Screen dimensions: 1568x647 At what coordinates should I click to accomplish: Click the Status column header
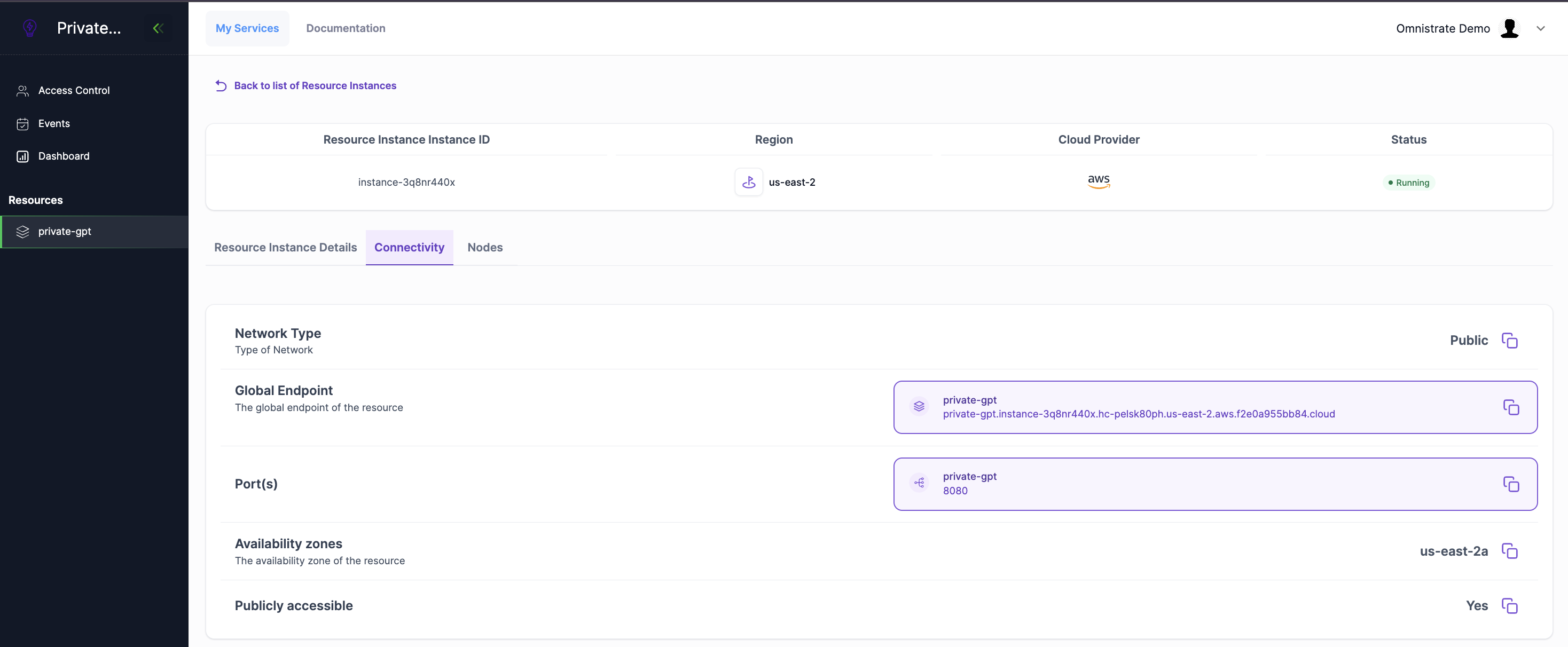click(x=1408, y=139)
